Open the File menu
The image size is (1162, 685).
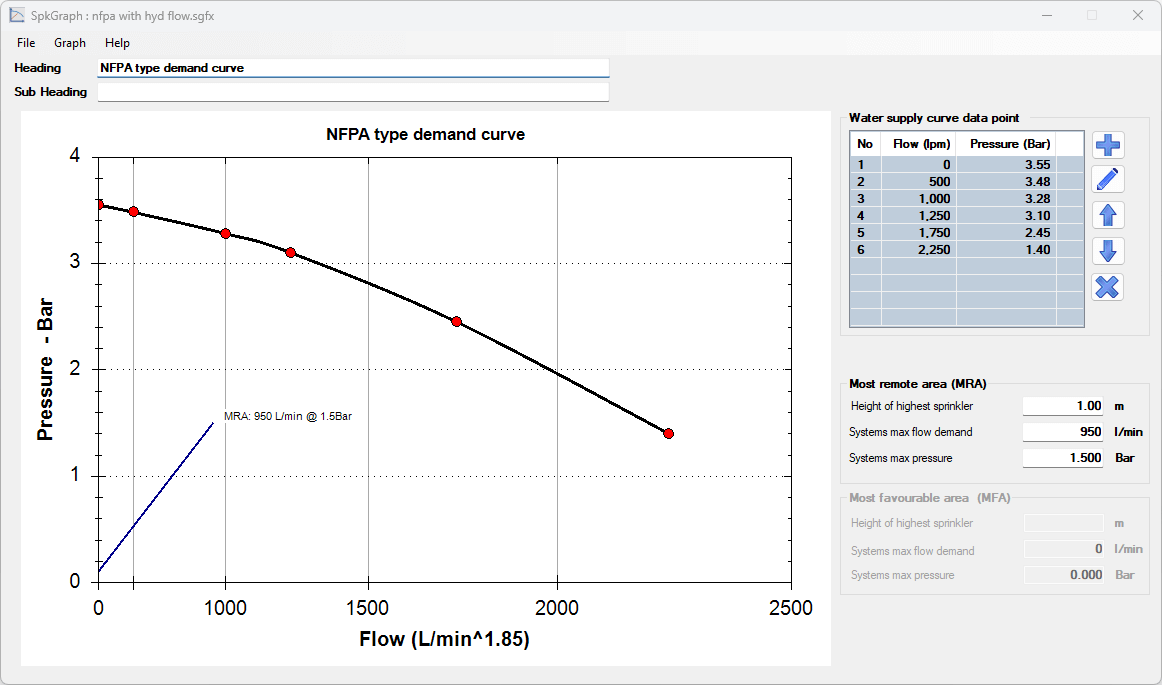click(x=26, y=43)
